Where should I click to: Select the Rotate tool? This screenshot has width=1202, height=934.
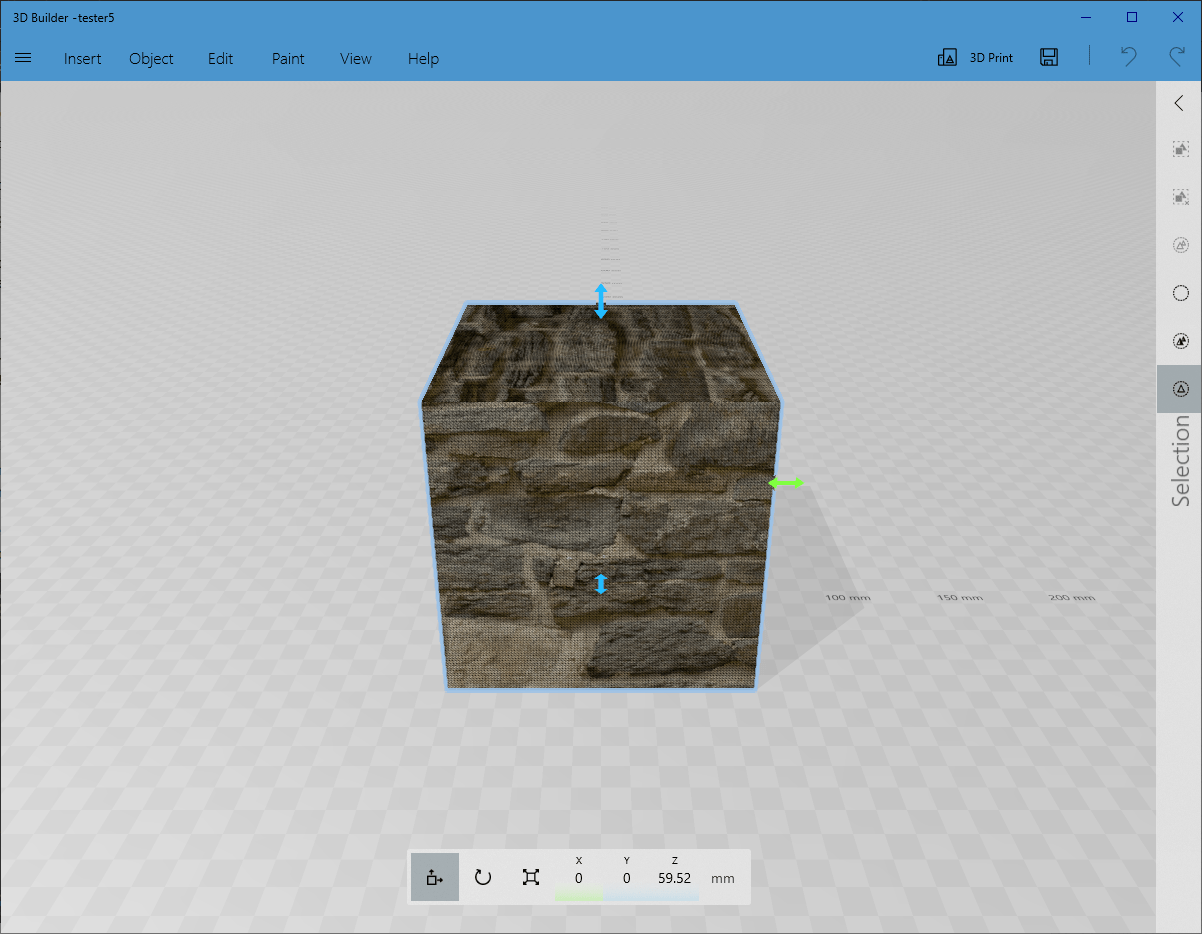[x=482, y=877]
